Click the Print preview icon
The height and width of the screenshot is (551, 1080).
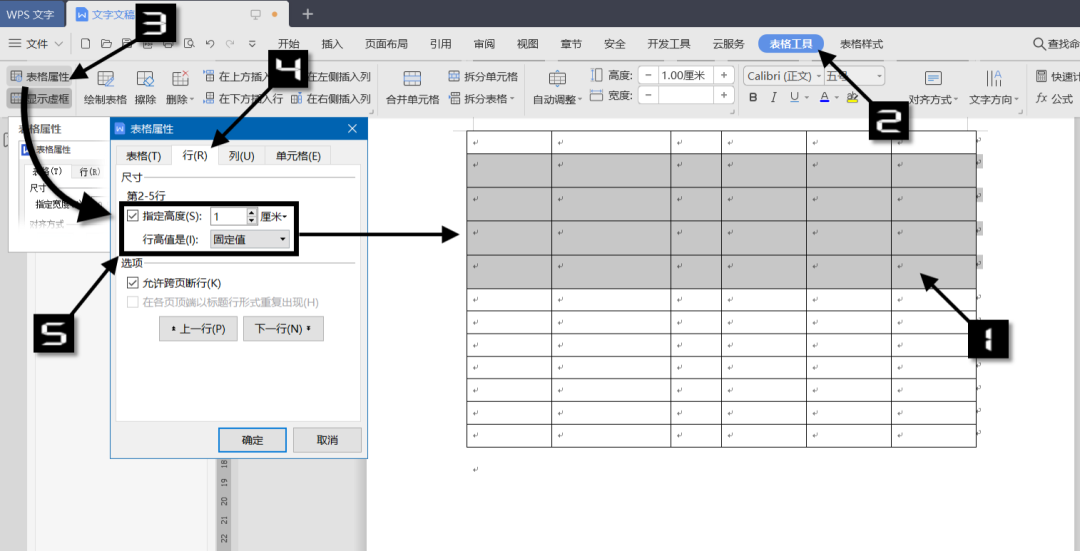[189, 43]
